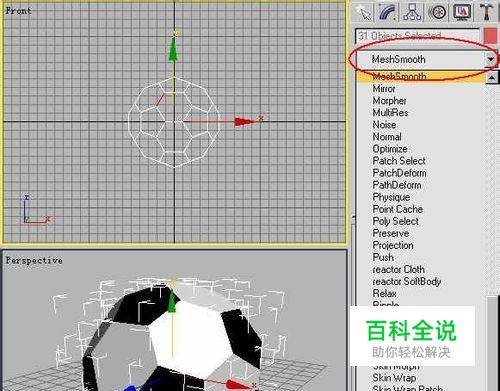Click the green Y-axis gizmo arrow in Front view
This screenshot has height=391, width=500.
(173, 50)
